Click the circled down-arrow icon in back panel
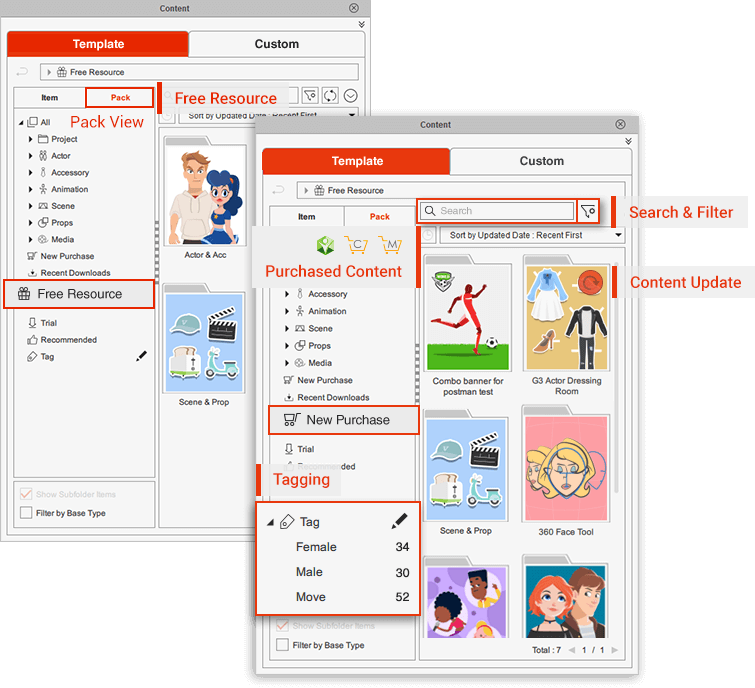 click(350, 96)
